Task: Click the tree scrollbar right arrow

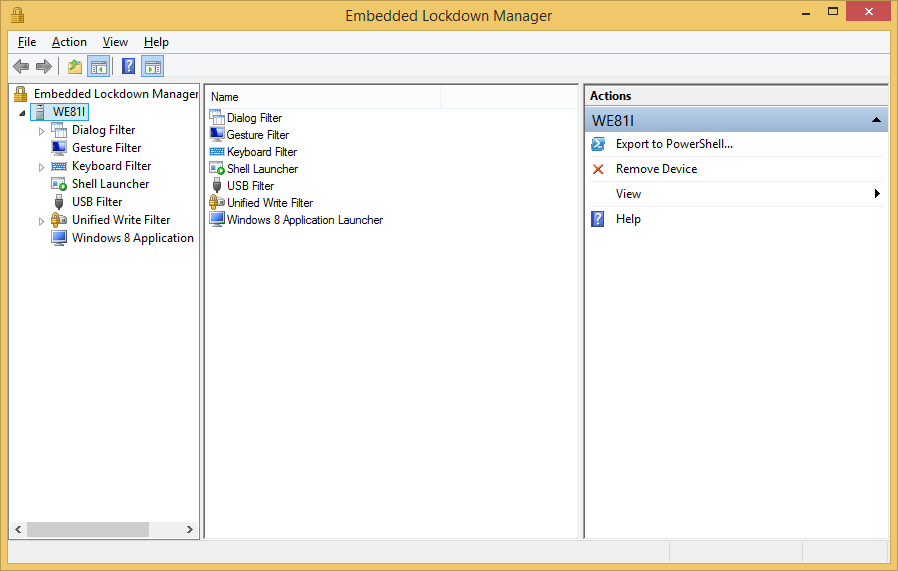Action: coord(190,529)
